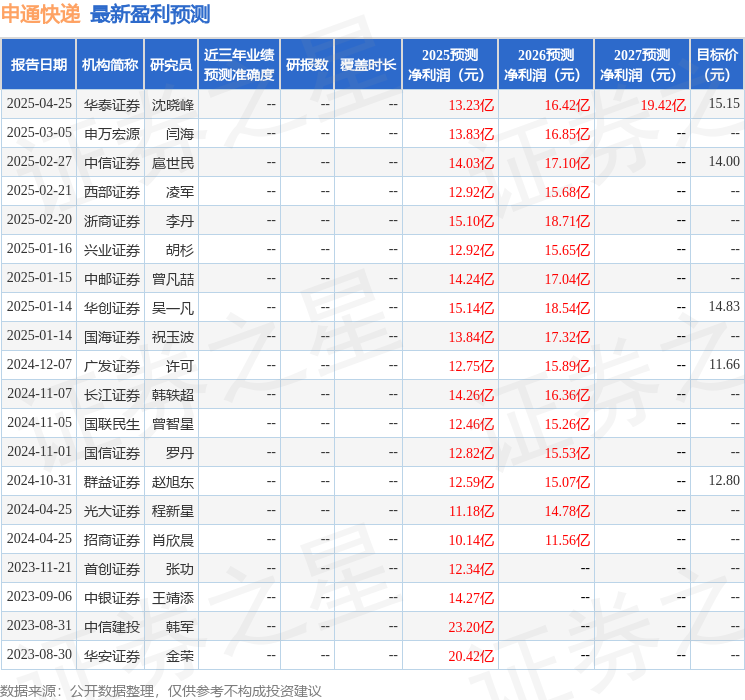This screenshot has width=745, height=700.
Task: Click the 招商证券 institution cell
Action: click(x=112, y=539)
